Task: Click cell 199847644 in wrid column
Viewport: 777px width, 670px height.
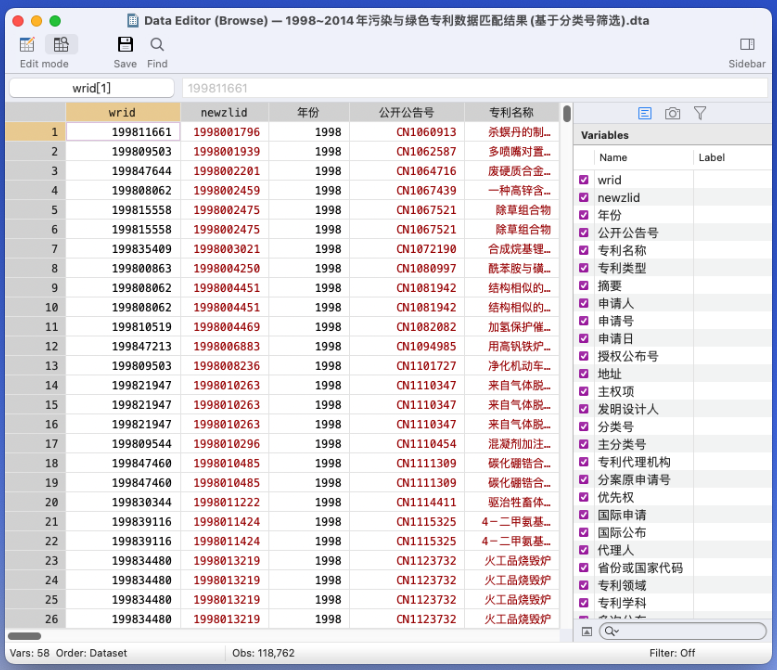Action: (x=123, y=171)
